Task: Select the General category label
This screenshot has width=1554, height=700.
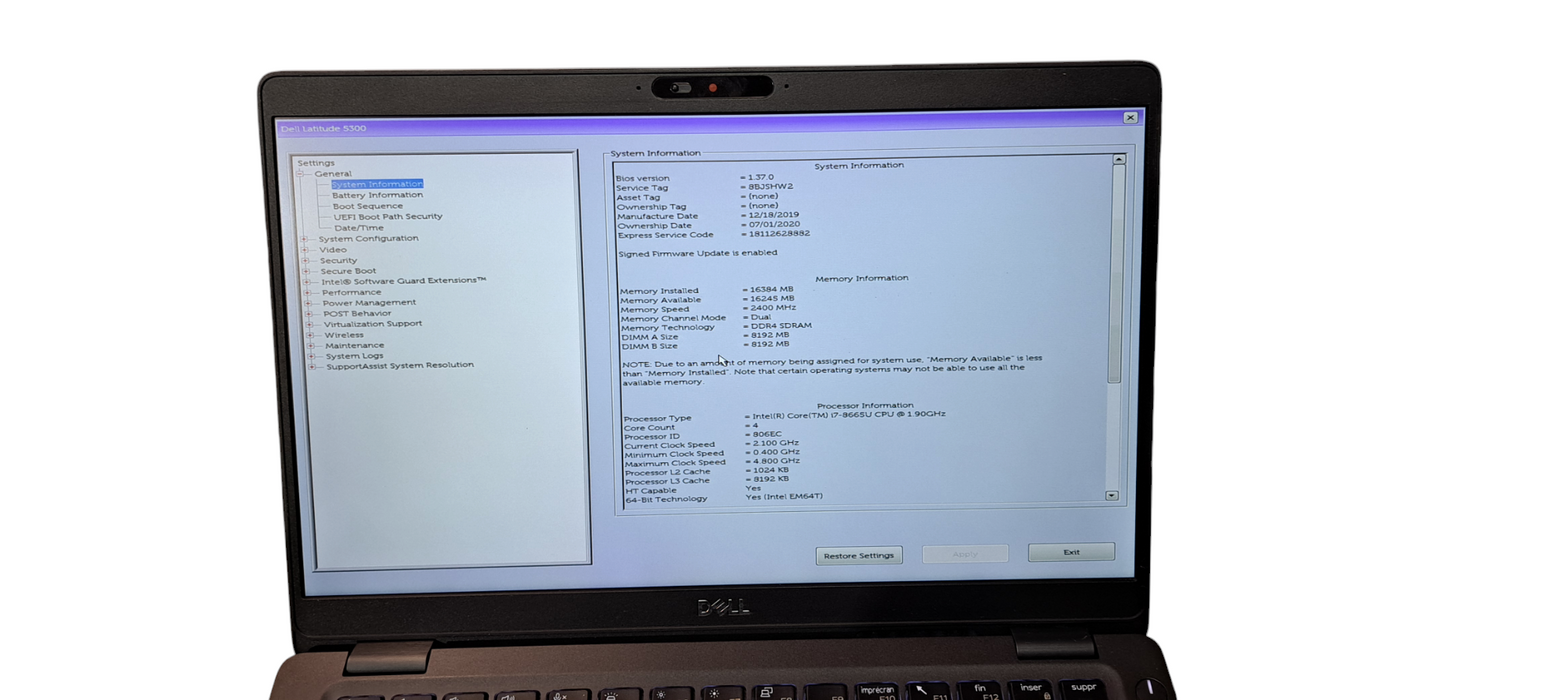Action: pos(332,174)
